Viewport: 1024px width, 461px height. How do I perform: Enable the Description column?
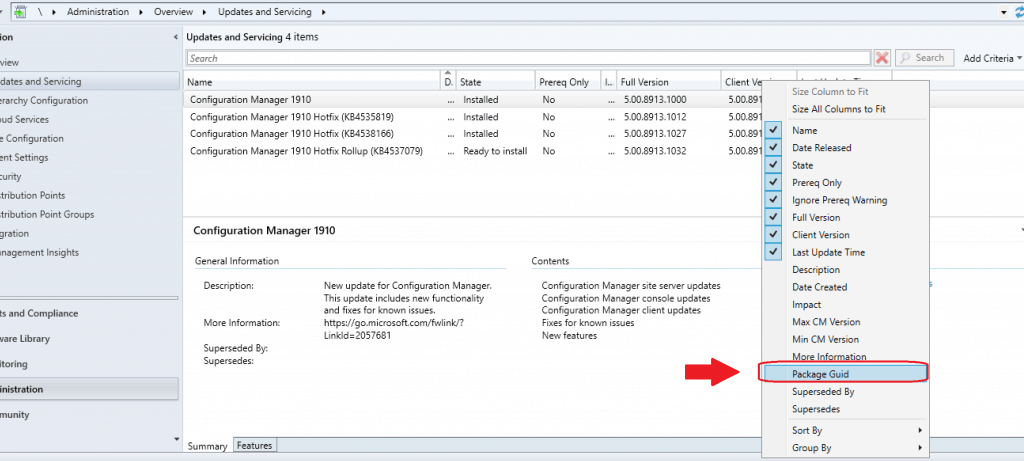(x=846, y=270)
